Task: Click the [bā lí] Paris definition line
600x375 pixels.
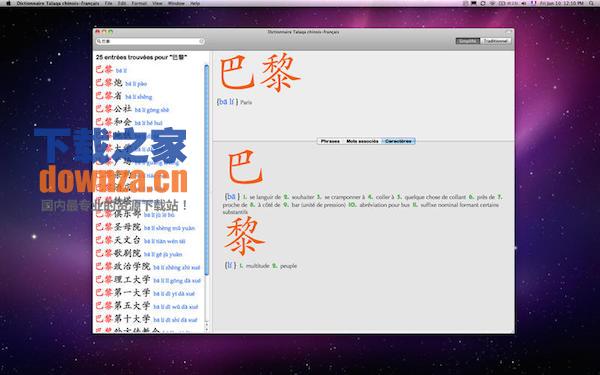Action: (234, 102)
